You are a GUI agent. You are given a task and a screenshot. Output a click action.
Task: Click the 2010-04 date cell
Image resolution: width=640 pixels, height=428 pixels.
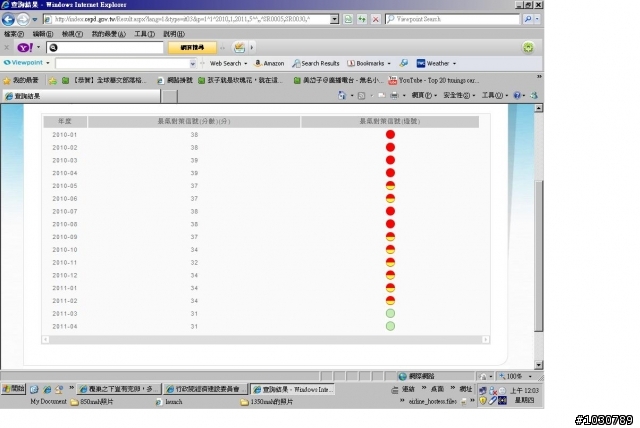click(65, 173)
